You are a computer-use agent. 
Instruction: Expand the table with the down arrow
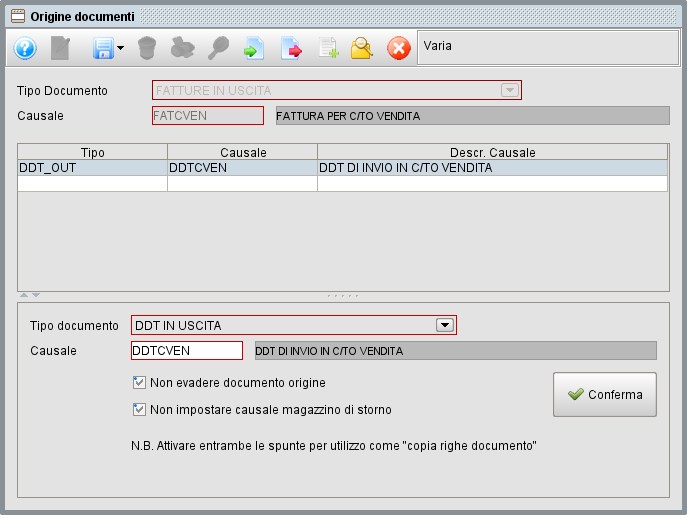36,295
